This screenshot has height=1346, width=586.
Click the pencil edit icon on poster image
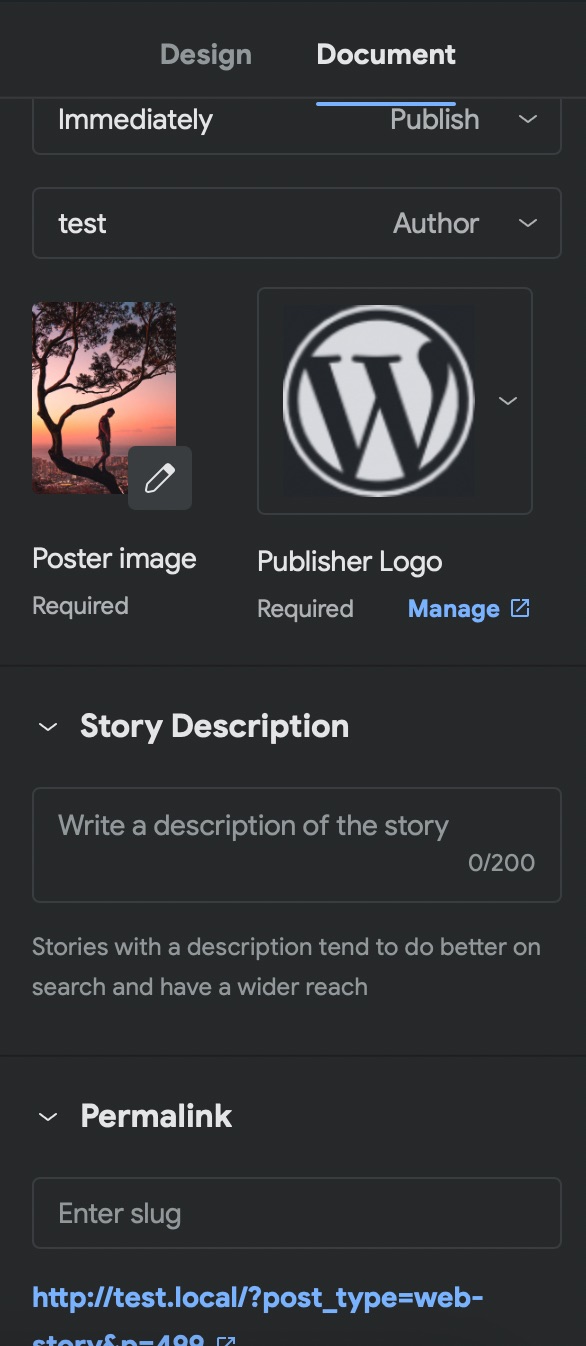(x=160, y=478)
